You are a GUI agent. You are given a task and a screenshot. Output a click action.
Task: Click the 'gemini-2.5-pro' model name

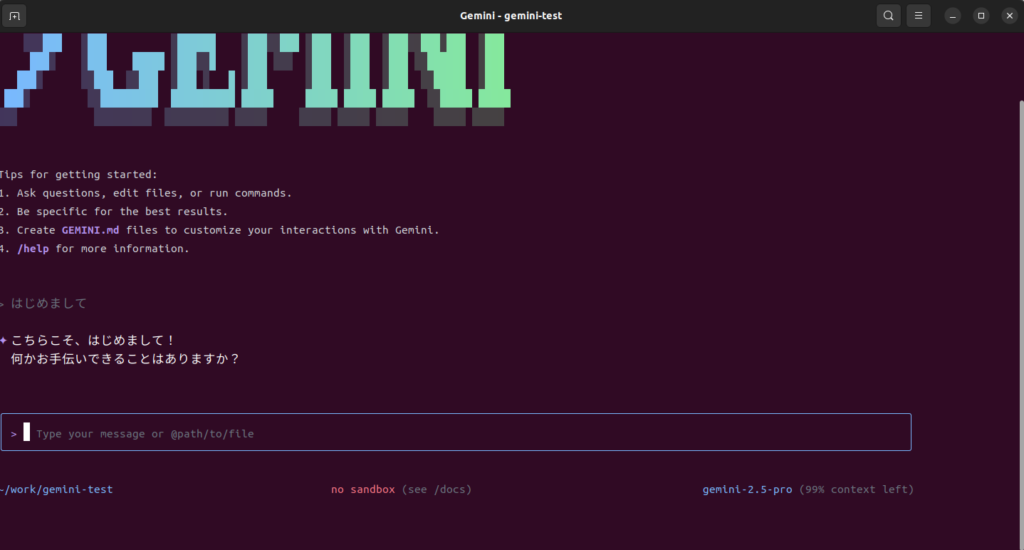pos(747,489)
